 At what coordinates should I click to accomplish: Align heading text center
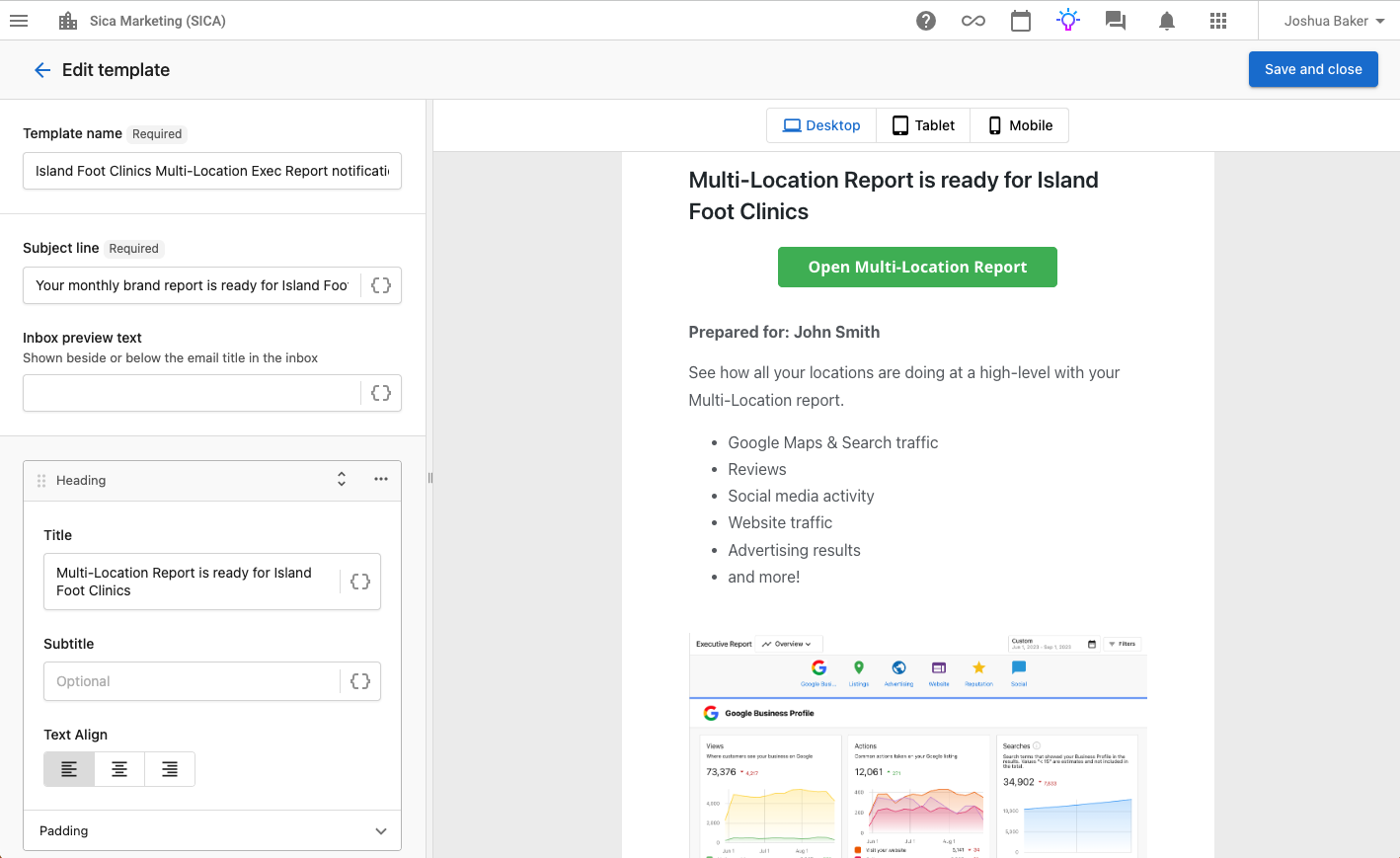(x=119, y=769)
